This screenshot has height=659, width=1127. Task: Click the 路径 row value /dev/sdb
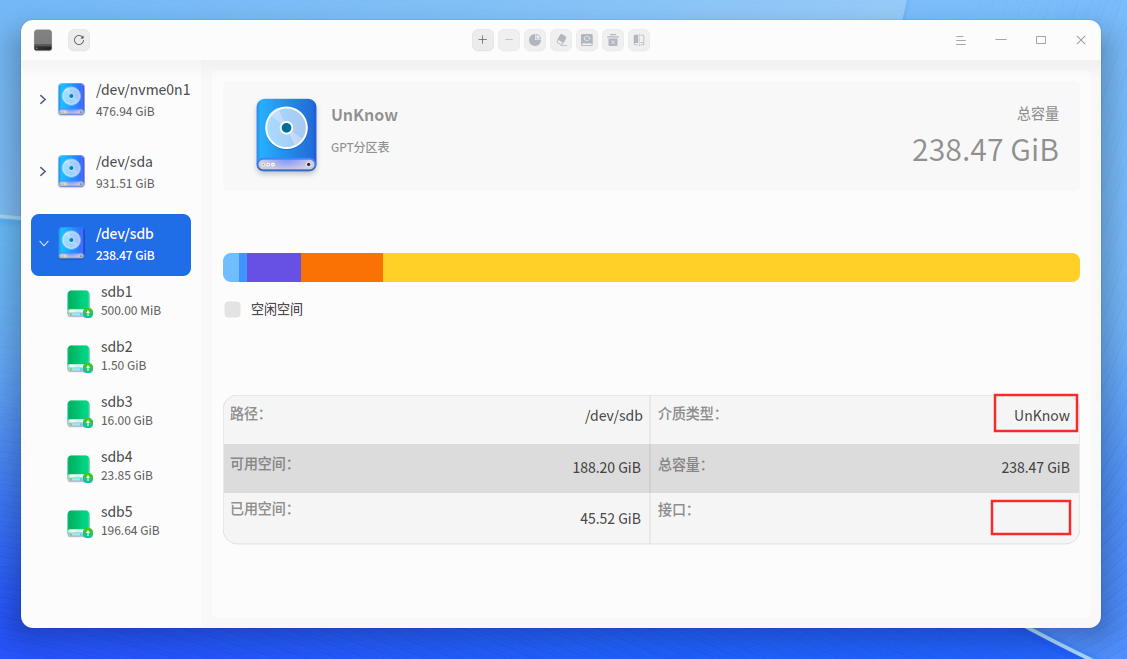click(x=614, y=415)
